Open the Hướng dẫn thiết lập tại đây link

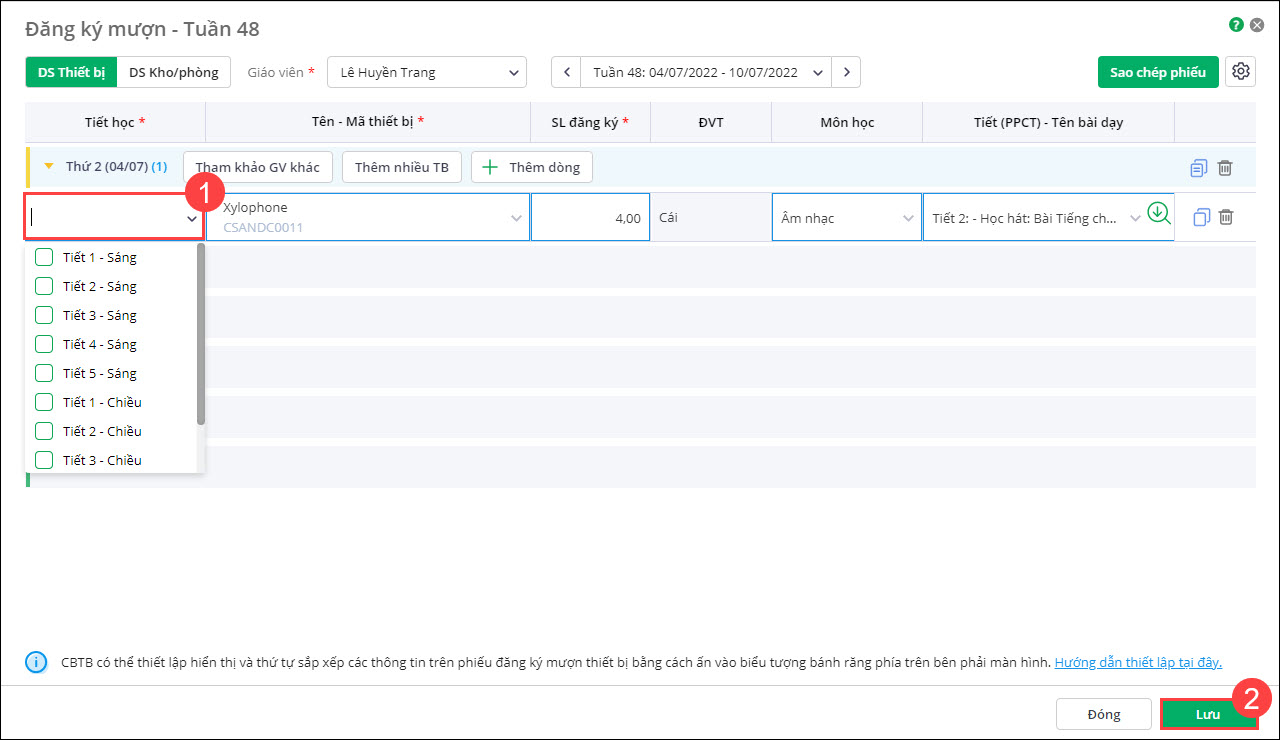coord(1138,662)
